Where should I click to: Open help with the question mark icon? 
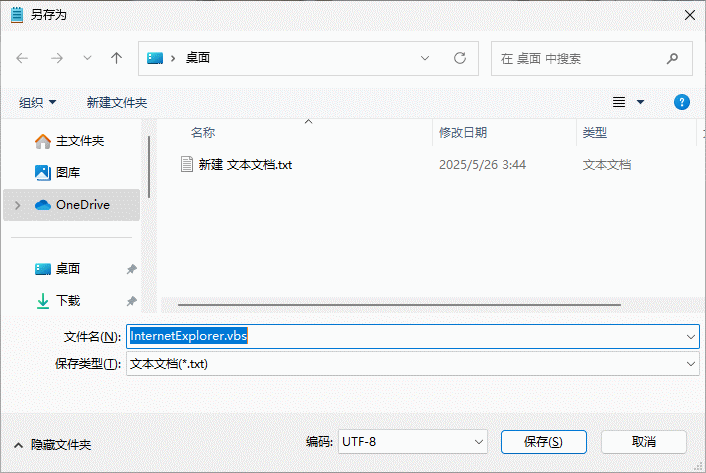[682, 102]
